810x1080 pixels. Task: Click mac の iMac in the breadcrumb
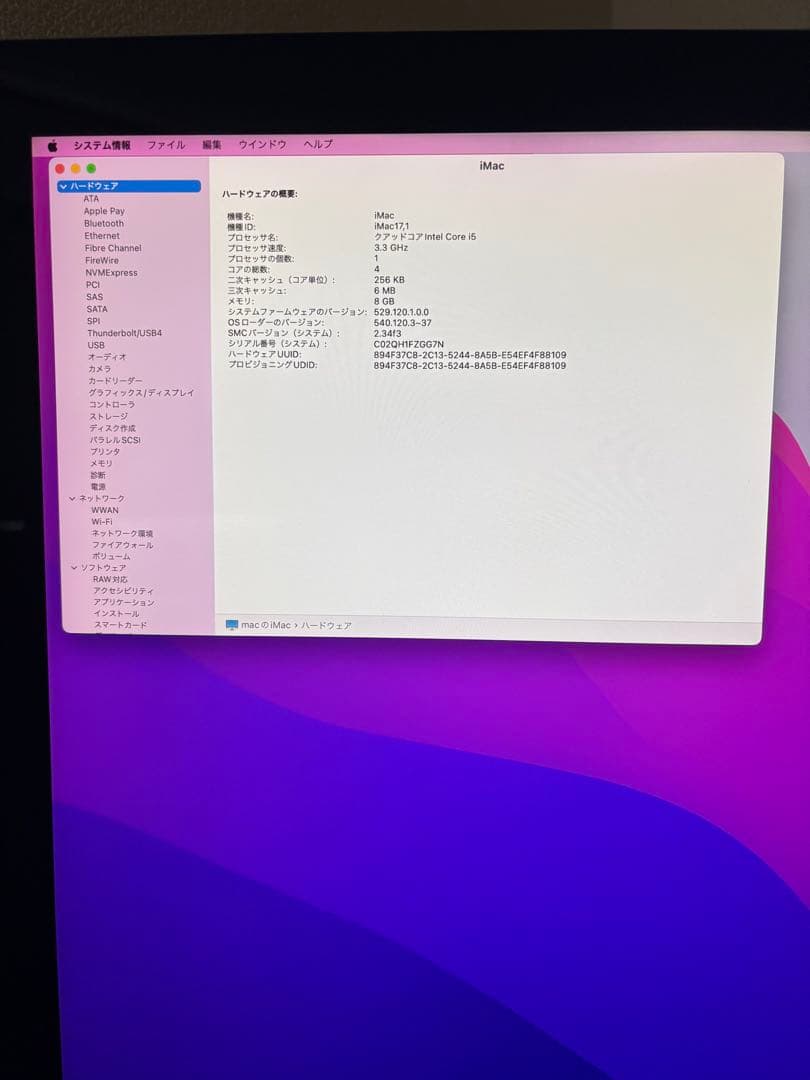[x=266, y=625]
